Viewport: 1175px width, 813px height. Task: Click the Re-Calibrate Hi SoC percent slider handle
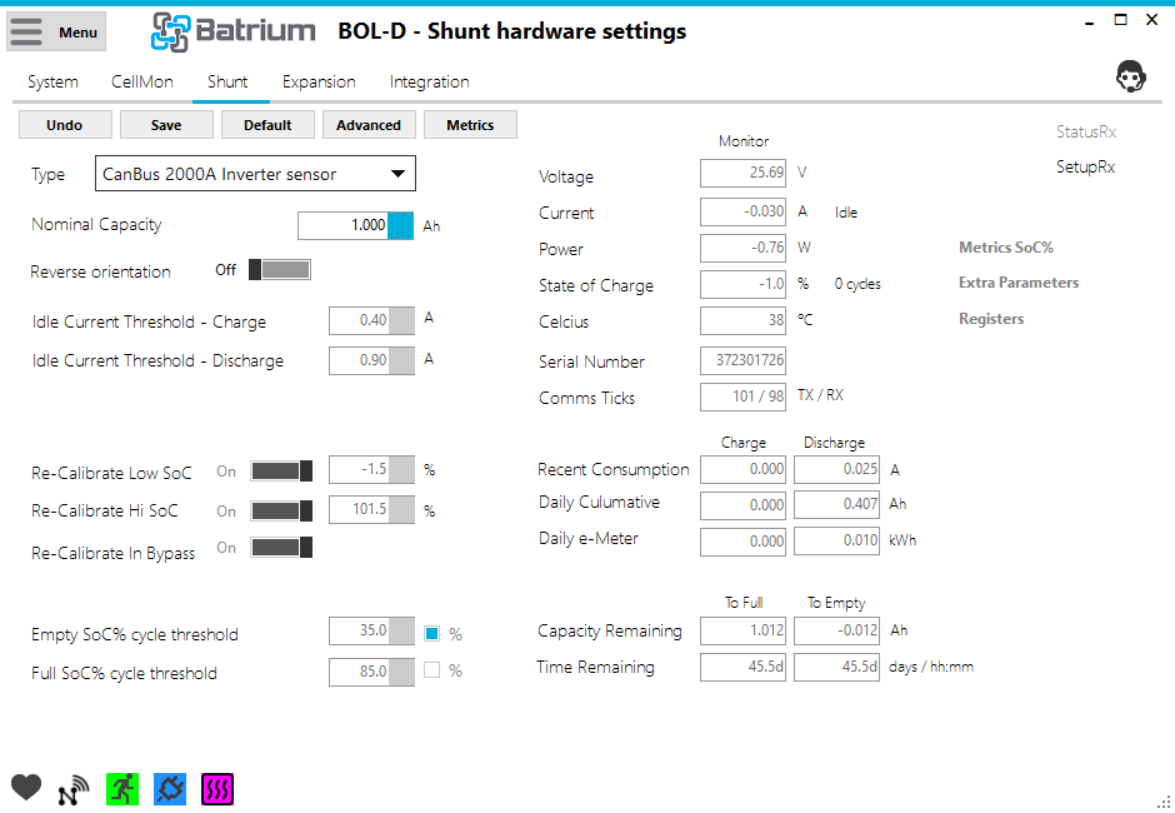(401, 510)
